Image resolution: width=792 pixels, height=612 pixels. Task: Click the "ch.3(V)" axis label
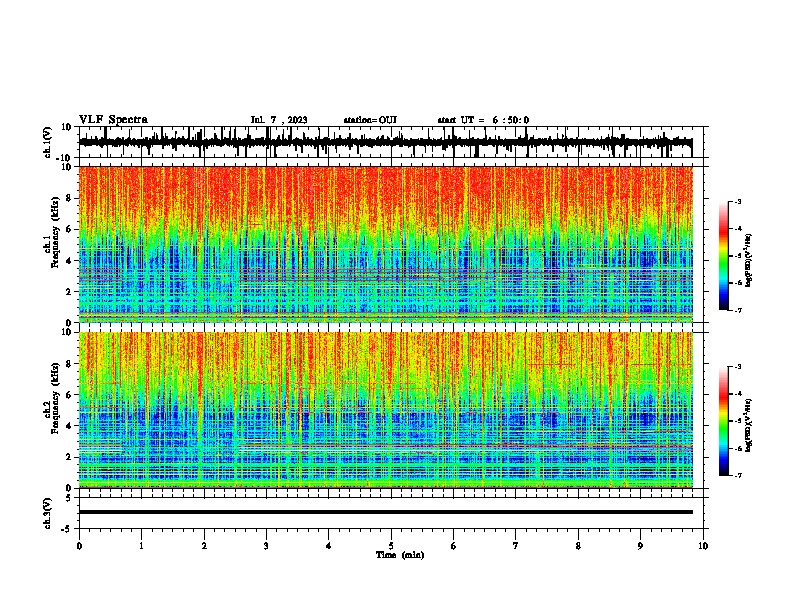pos(47,513)
